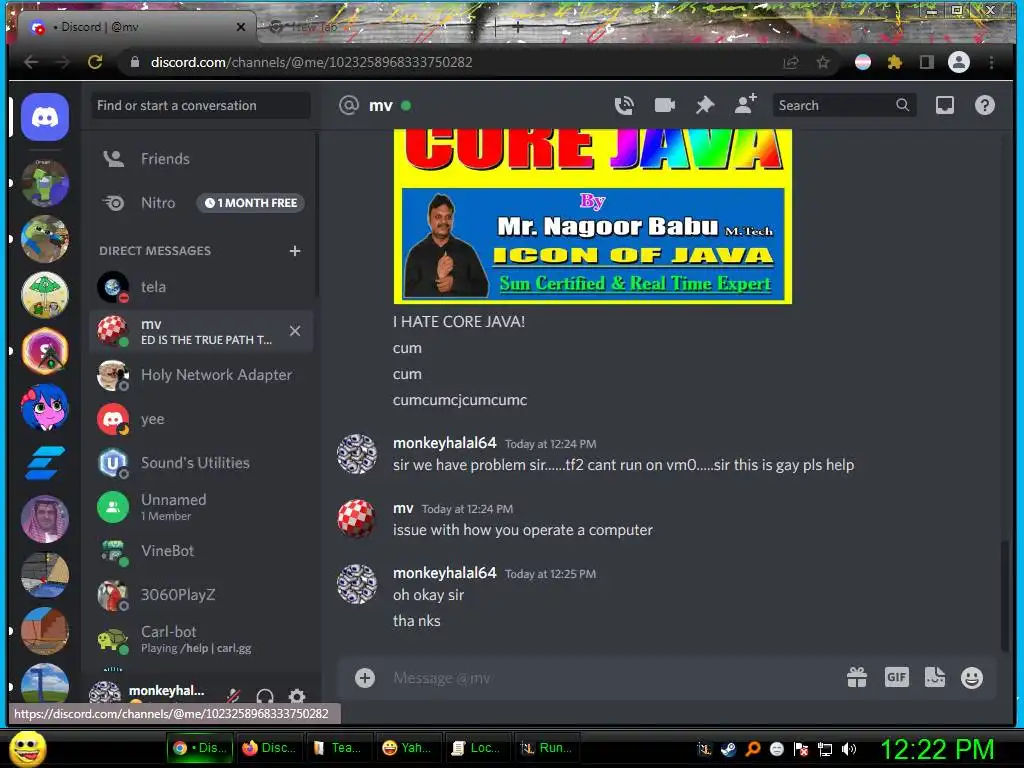
Task: Click mv's avatar in the chat
Action: click(357, 519)
